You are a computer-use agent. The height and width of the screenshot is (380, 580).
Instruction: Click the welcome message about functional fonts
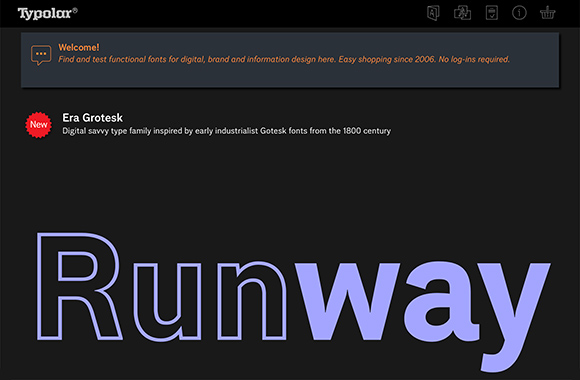[x=284, y=59]
